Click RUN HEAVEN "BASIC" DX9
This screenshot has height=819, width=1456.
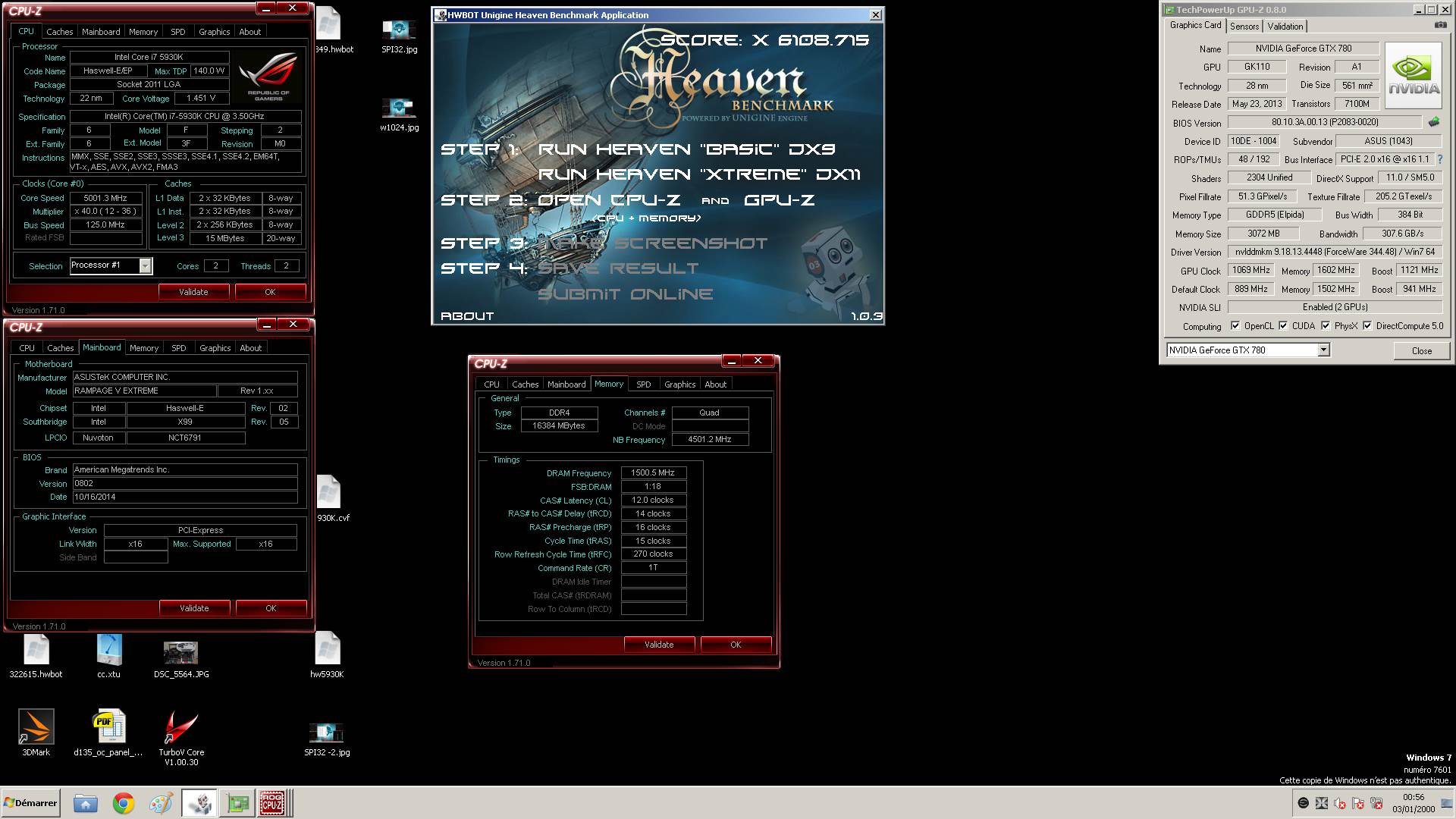coord(687,149)
